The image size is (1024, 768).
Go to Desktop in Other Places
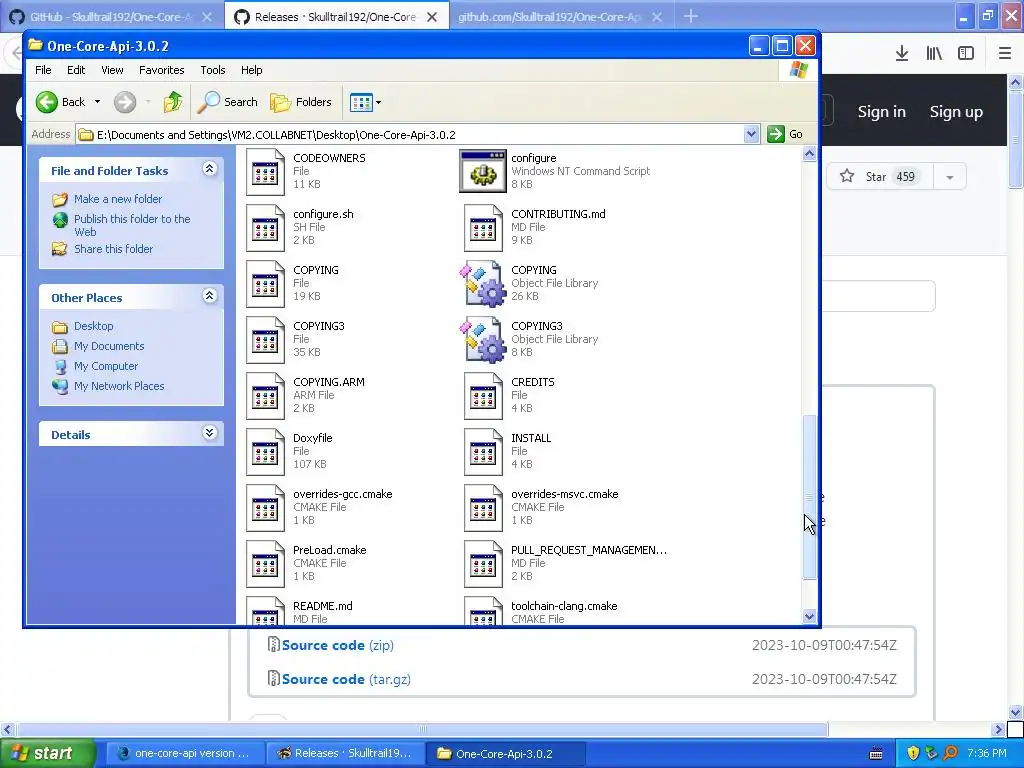coord(93,326)
